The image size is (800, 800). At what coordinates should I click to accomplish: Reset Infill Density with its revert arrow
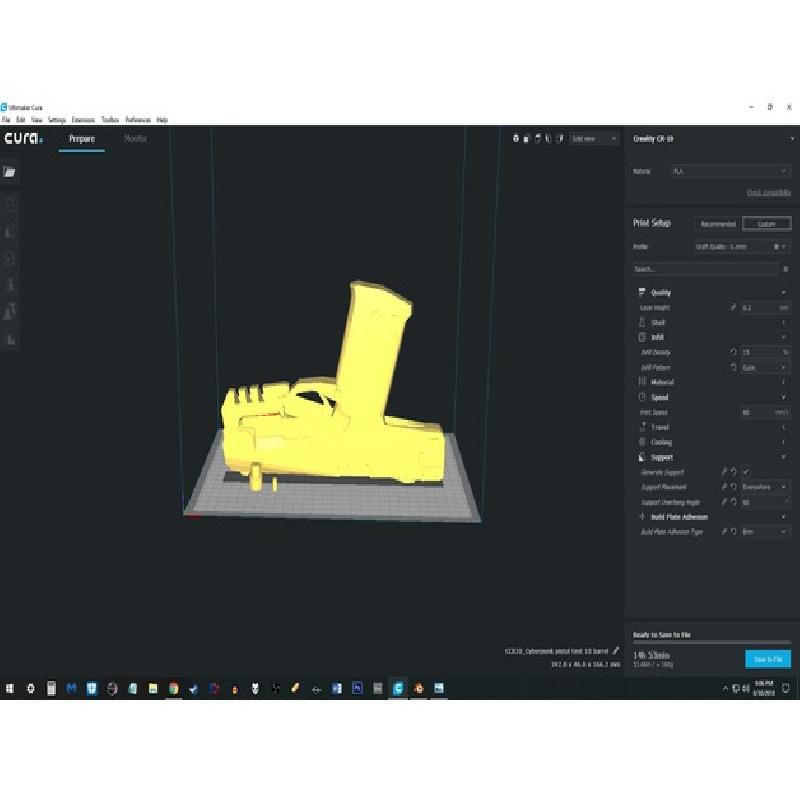(733, 352)
